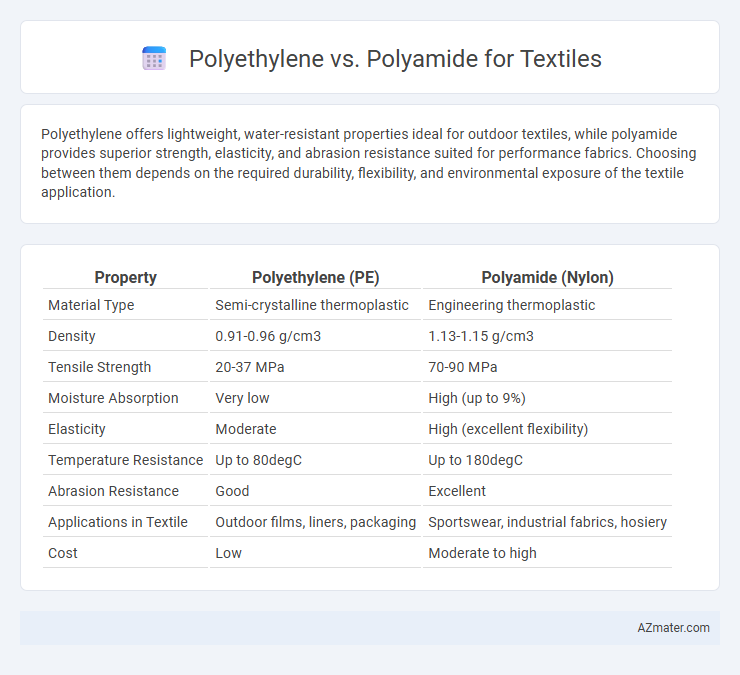Viewport: 740px width, 675px height.
Task: Click the heading 'Polyethylene vs. Polyamide for Textiles'
Action: point(395,59)
